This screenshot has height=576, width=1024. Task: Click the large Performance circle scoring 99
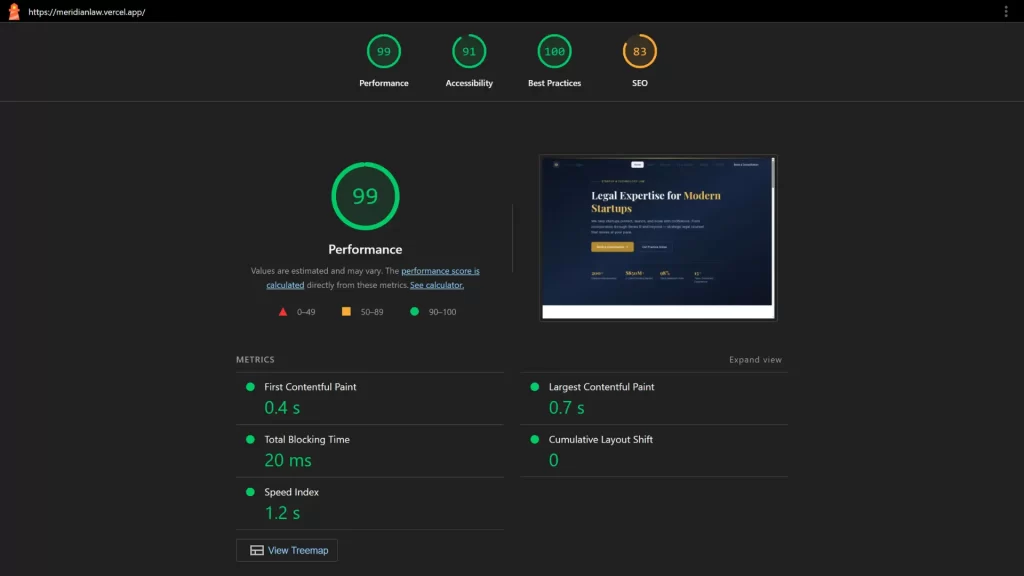pyautogui.click(x=366, y=196)
